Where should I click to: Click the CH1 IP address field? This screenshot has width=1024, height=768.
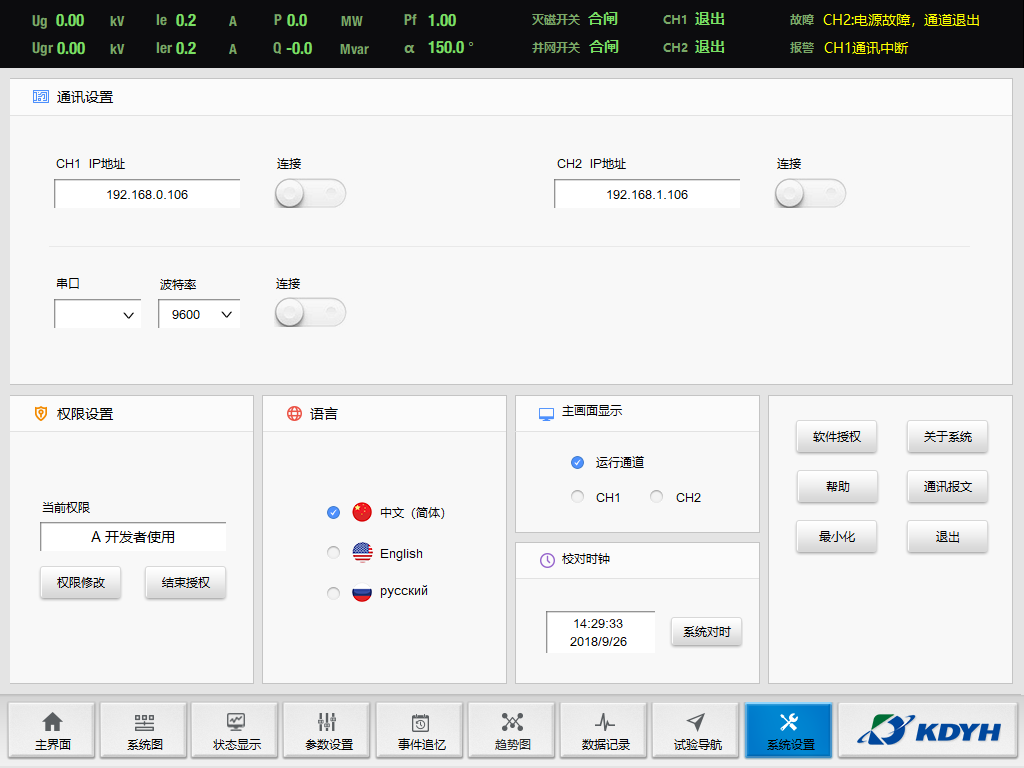coord(147,195)
